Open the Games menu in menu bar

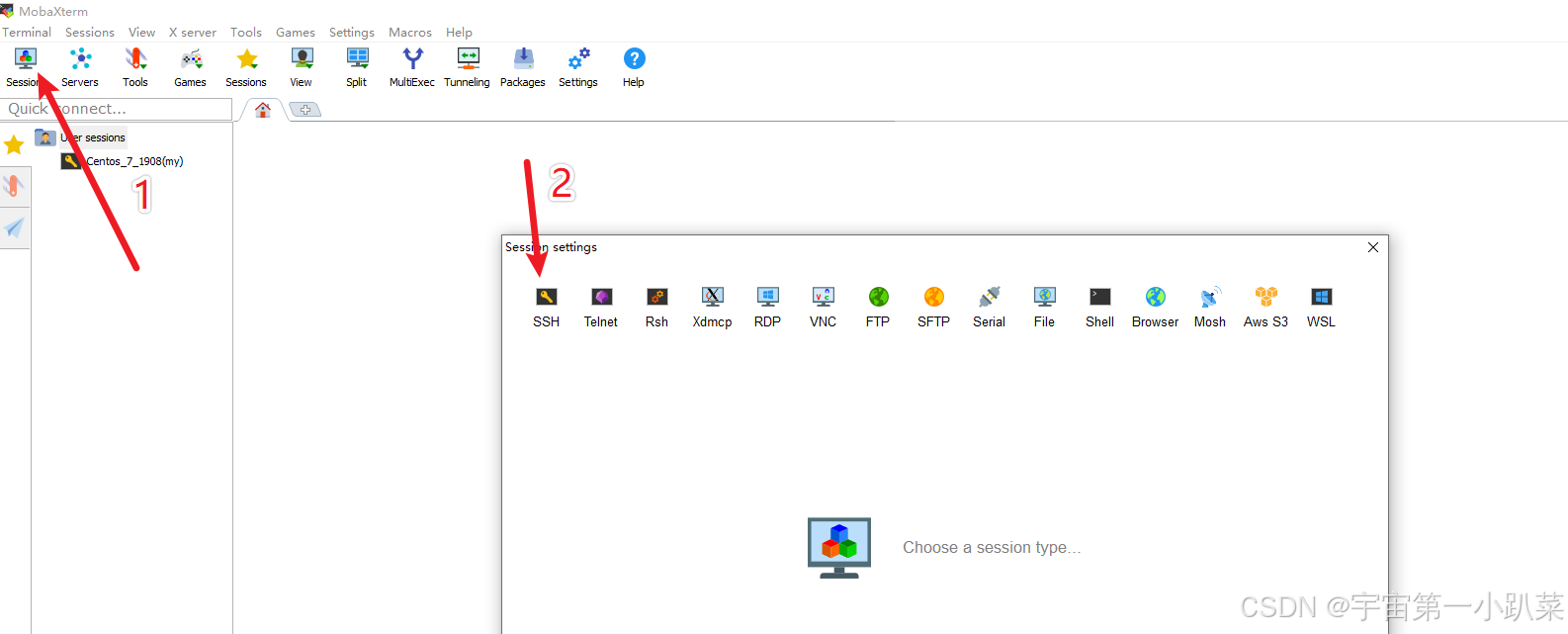click(x=296, y=33)
